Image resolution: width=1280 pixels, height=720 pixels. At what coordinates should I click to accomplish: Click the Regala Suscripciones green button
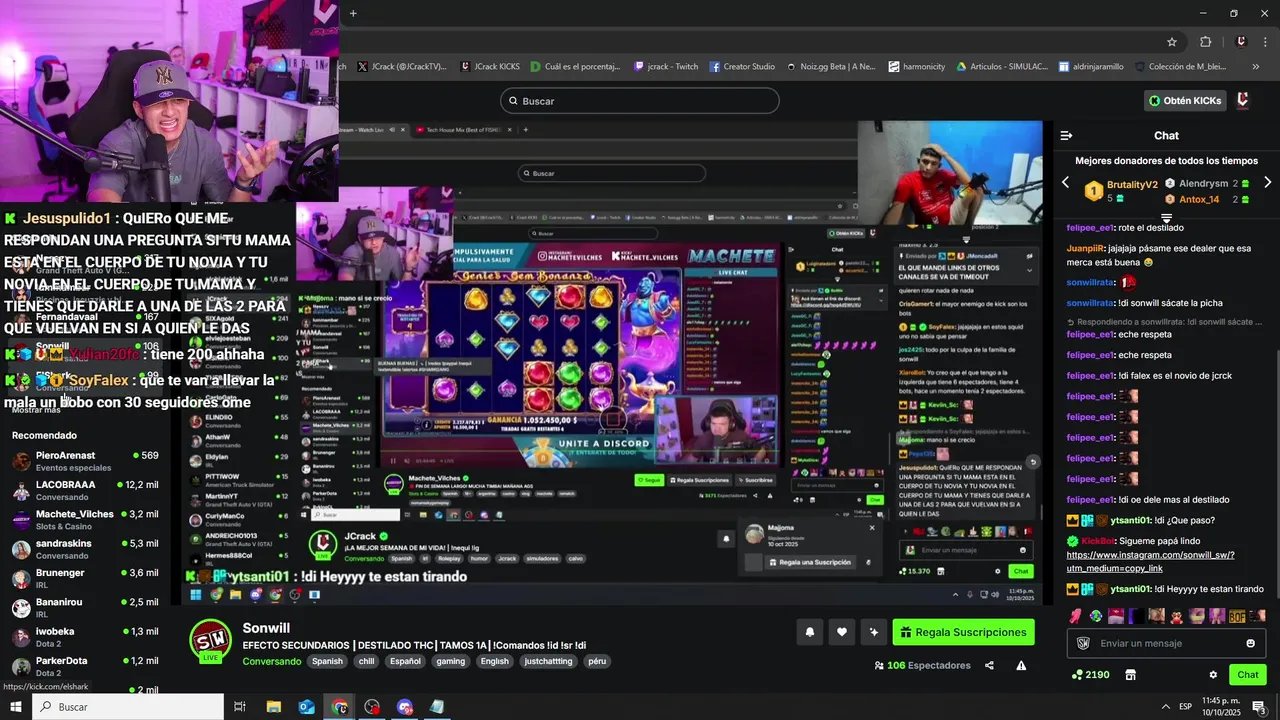(x=963, y=632)
